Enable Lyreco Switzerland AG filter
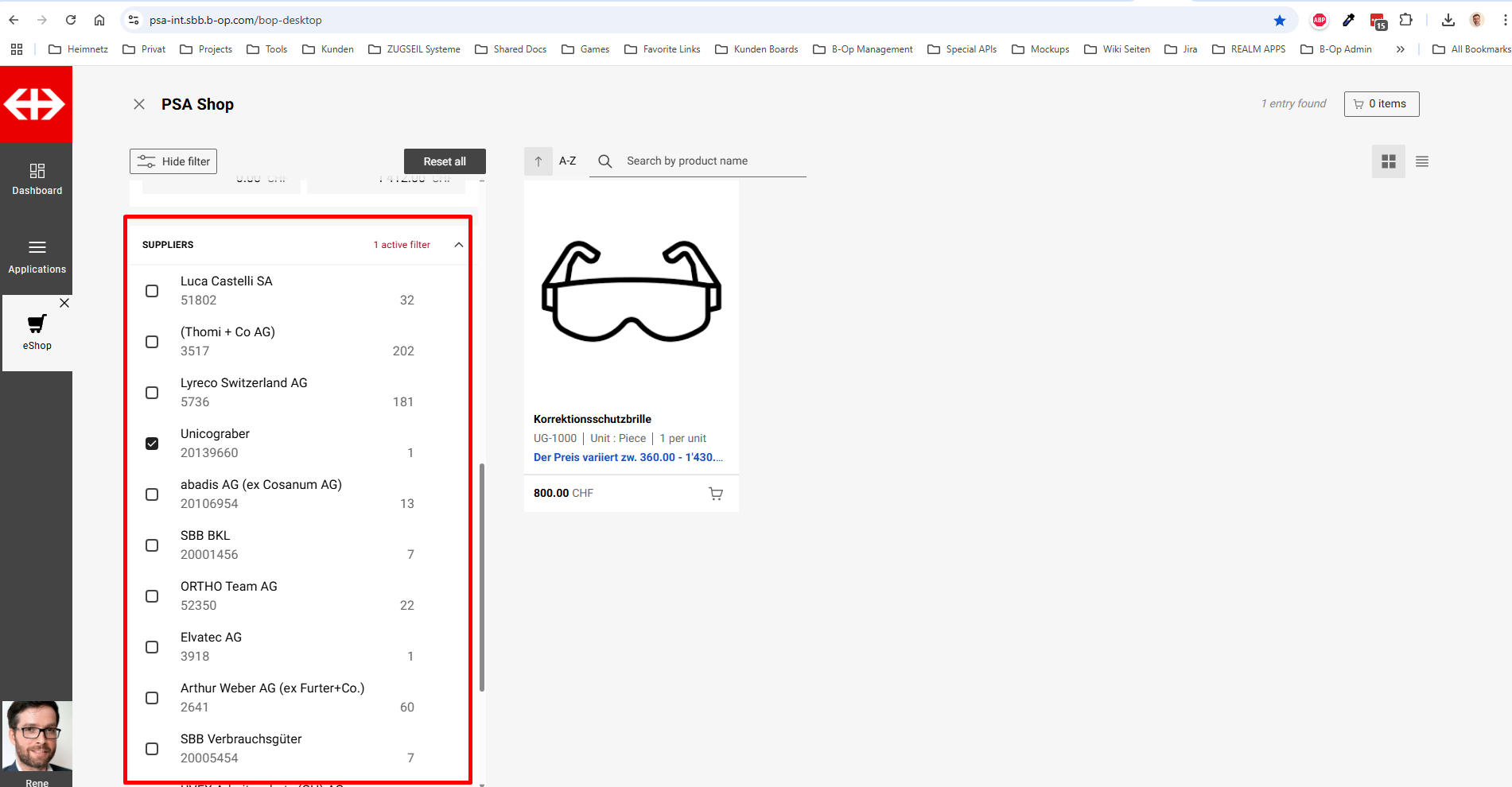 pyautogui.click(x=152, y=393)
